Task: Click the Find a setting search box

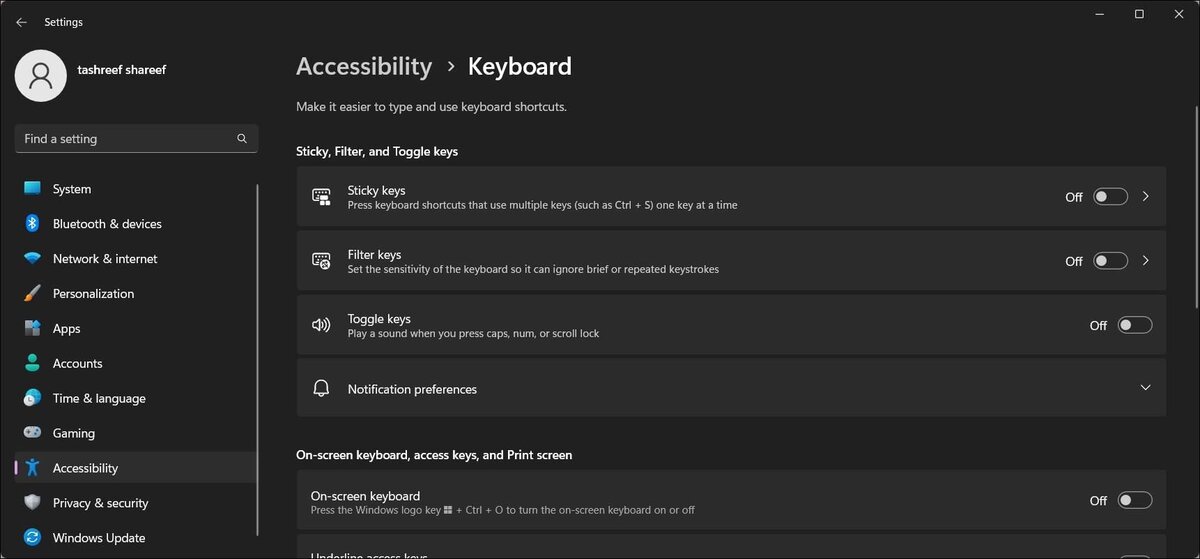Action: click(136, 139)
